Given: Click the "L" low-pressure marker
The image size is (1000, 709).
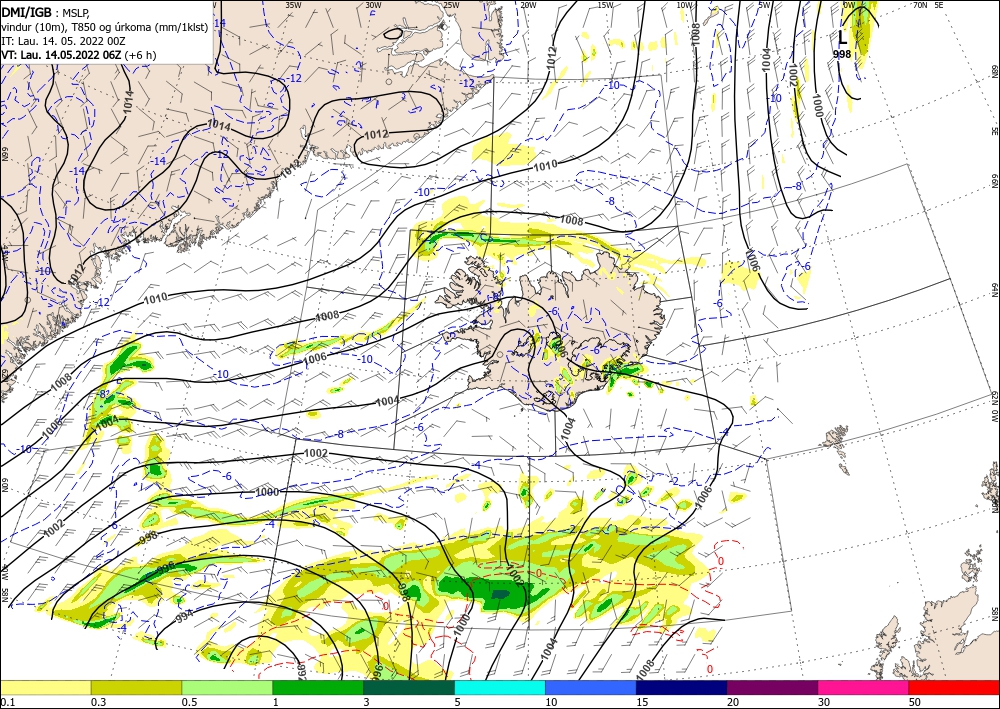Looking at the screenshot, I should (842, 40).
